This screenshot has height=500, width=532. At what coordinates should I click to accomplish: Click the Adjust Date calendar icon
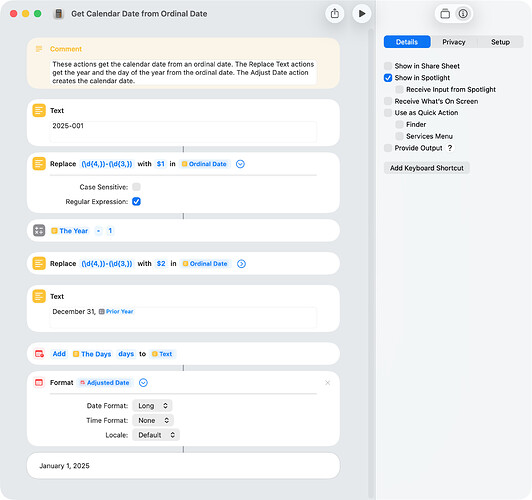(x=39, y=354)
